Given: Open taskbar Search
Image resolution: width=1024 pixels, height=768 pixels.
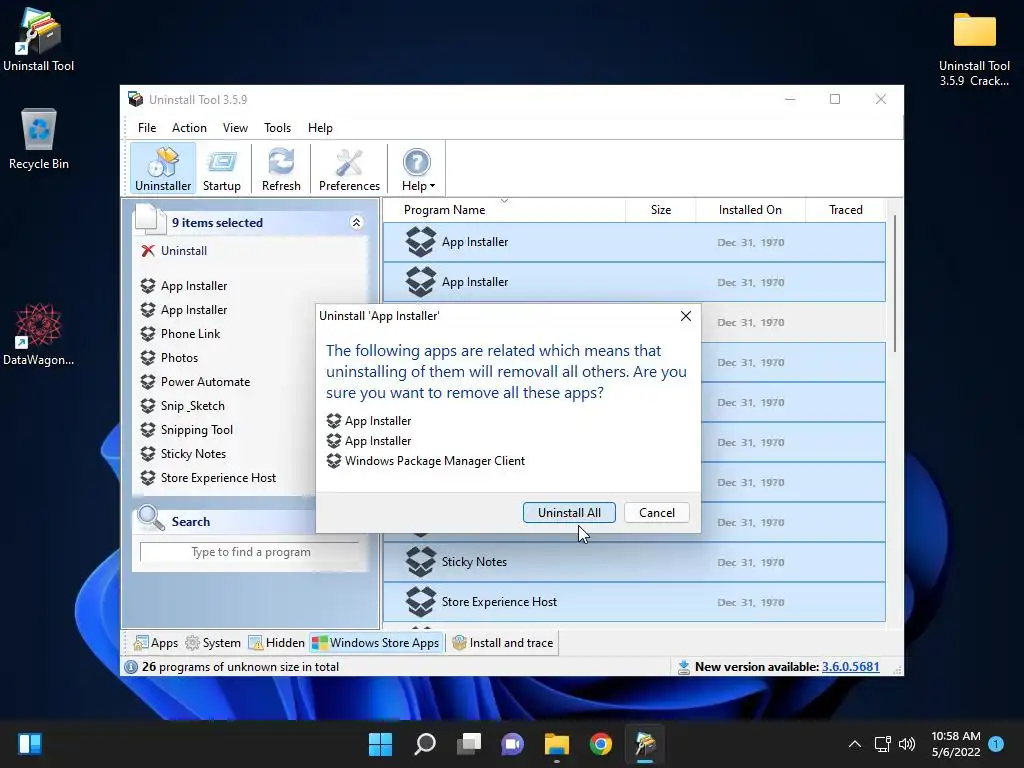Looking at the screenshot, I should (x=424, y=744).
